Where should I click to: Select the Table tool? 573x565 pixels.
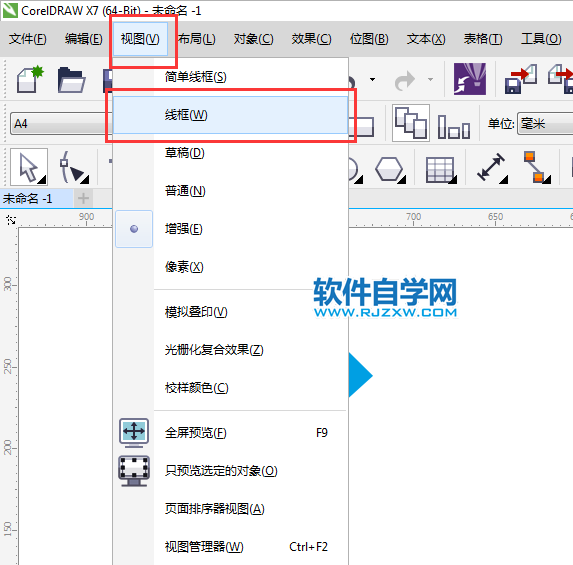point(441,169)
